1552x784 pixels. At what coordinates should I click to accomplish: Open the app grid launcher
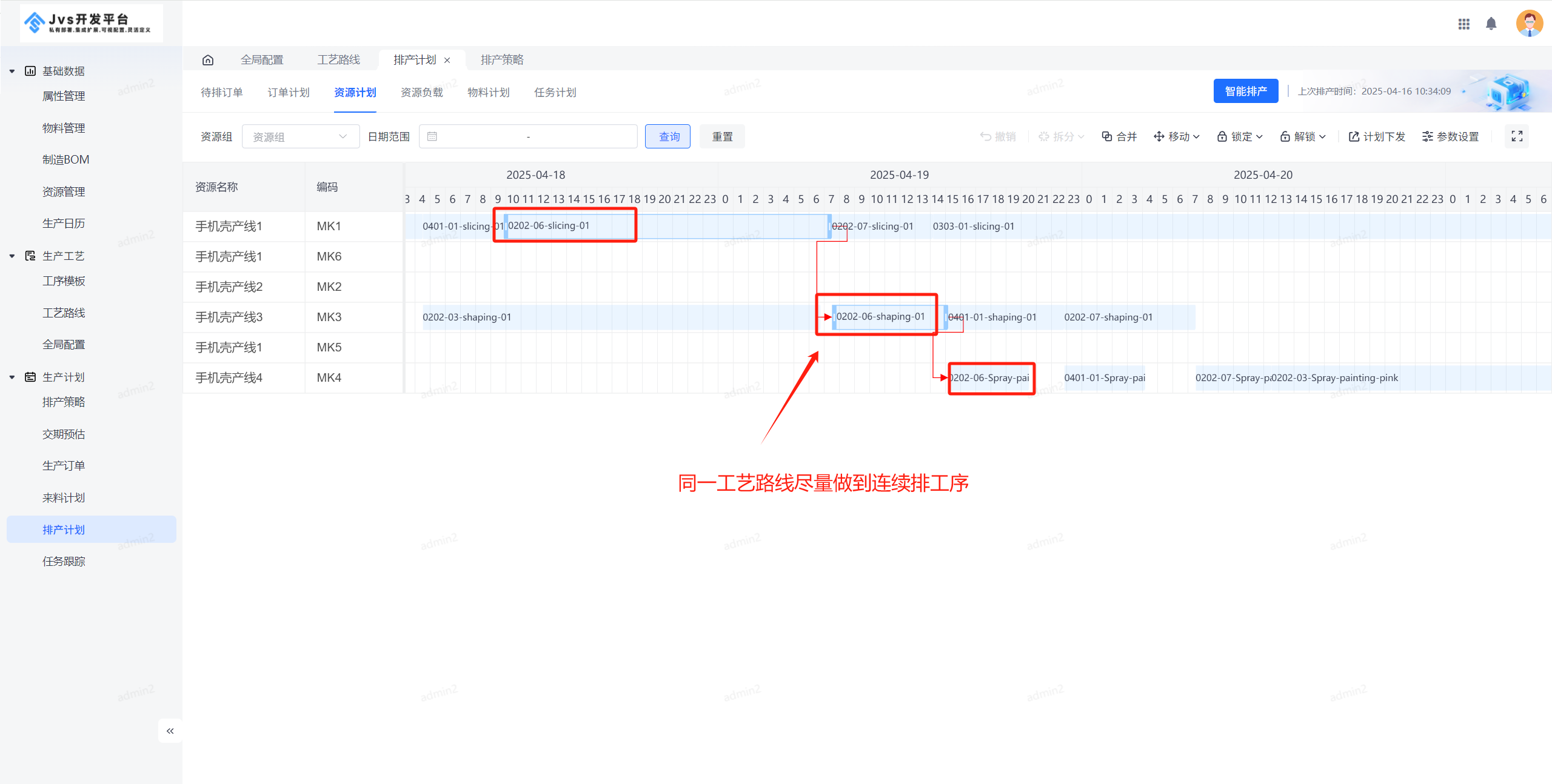(1464, 24)
